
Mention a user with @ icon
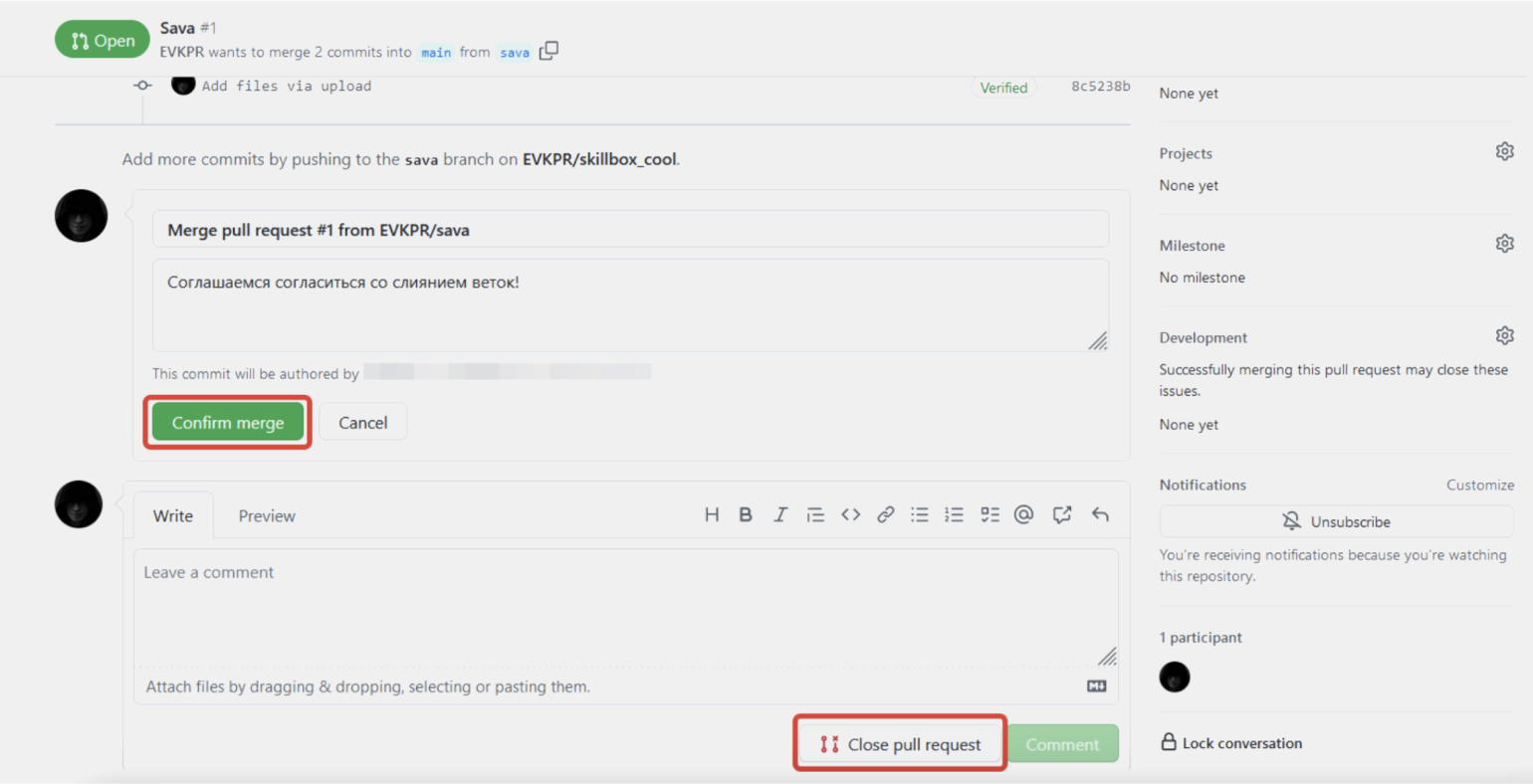point(1023,514)
